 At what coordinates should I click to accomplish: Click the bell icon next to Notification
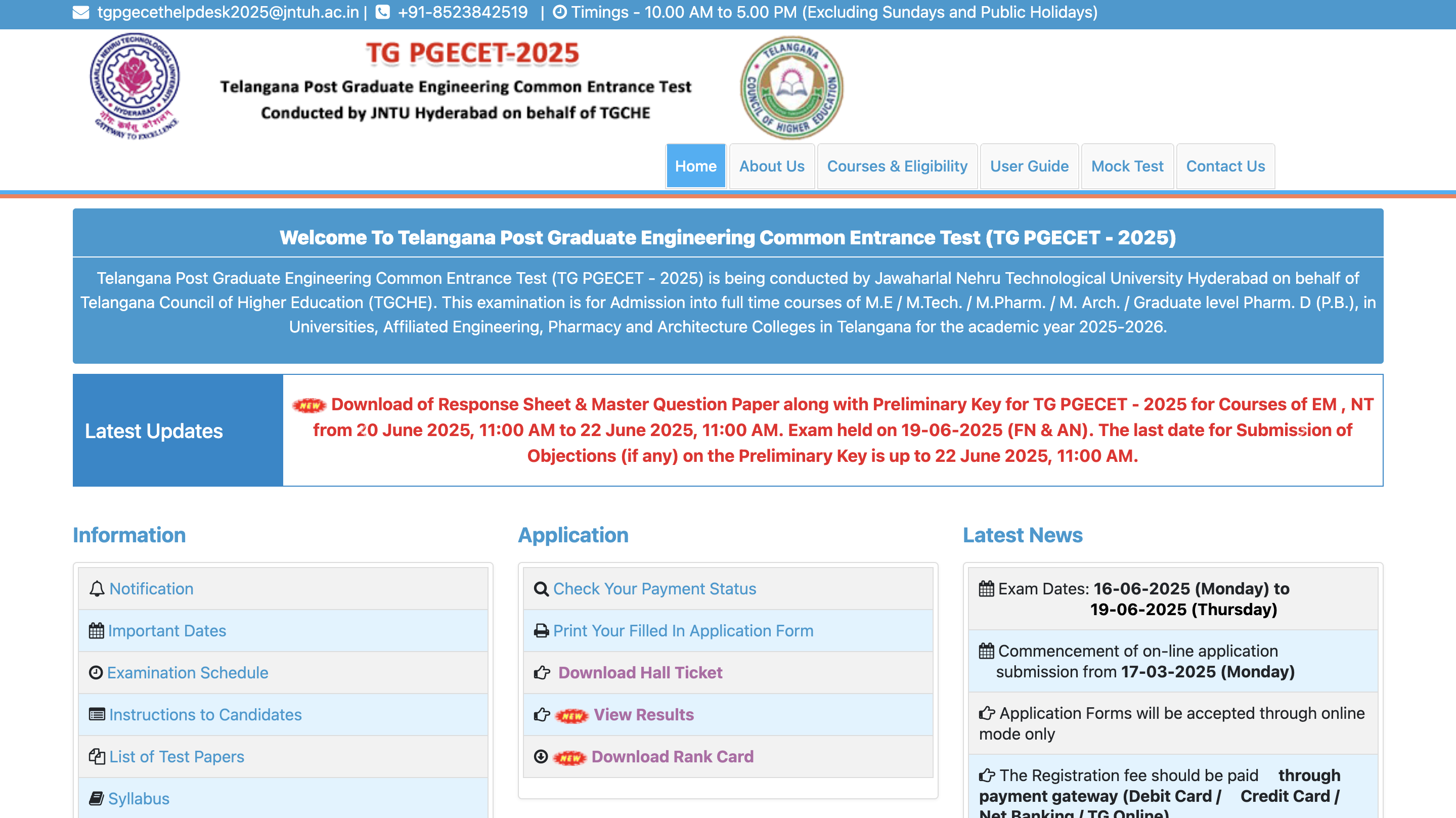[97, 588]
